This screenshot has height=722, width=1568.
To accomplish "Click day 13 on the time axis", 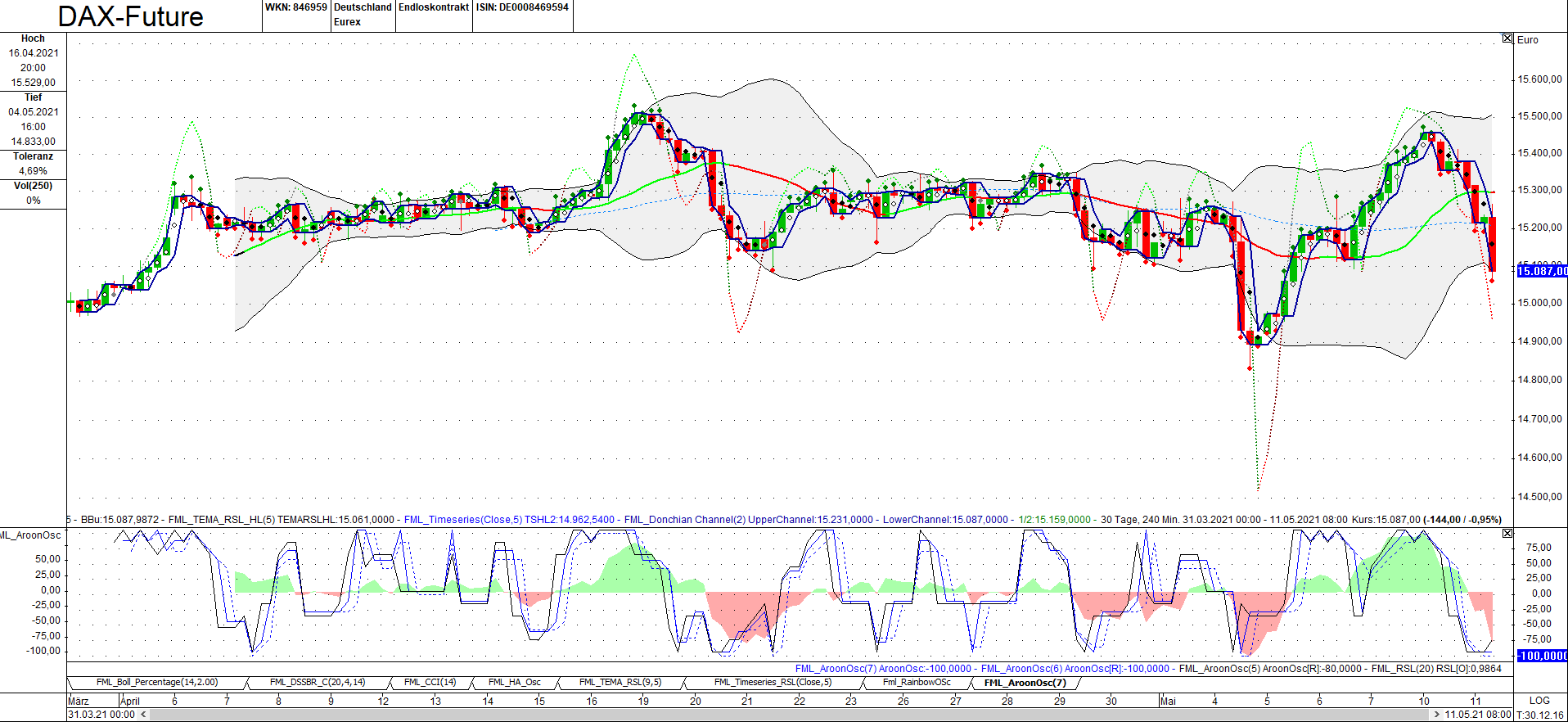I will [x=435, y=702].
